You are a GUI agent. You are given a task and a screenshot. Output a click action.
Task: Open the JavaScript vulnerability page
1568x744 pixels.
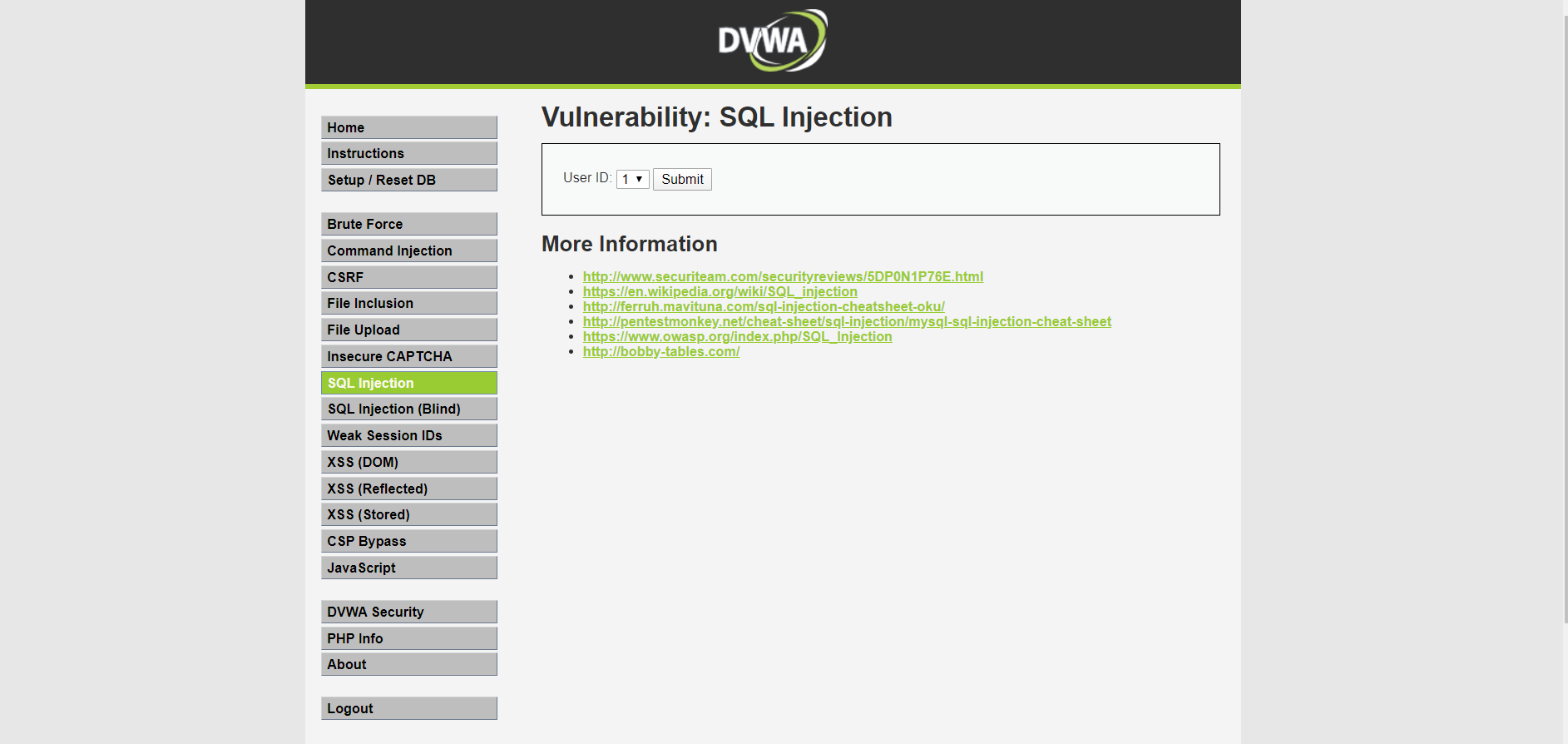click(409, 568)
